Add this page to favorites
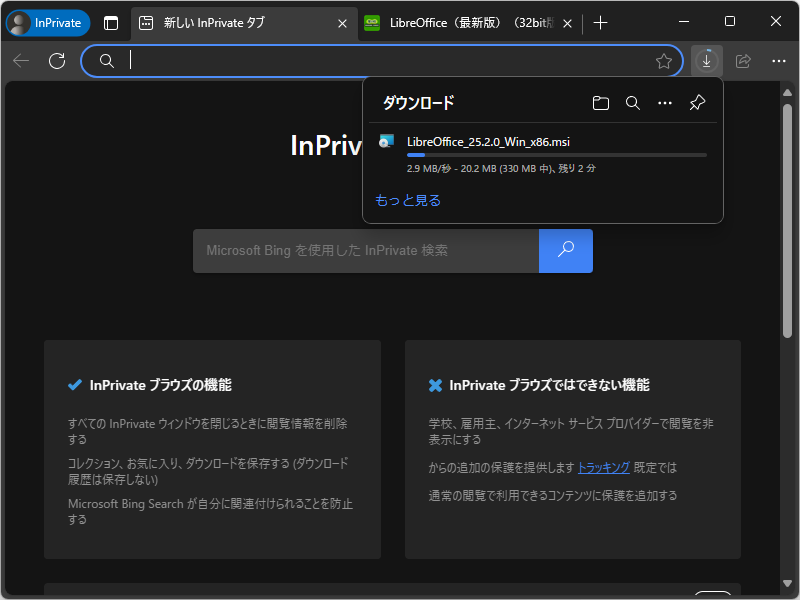Image resolution: width=800 pixels, height=600 pixels. (x=663, y=61)
